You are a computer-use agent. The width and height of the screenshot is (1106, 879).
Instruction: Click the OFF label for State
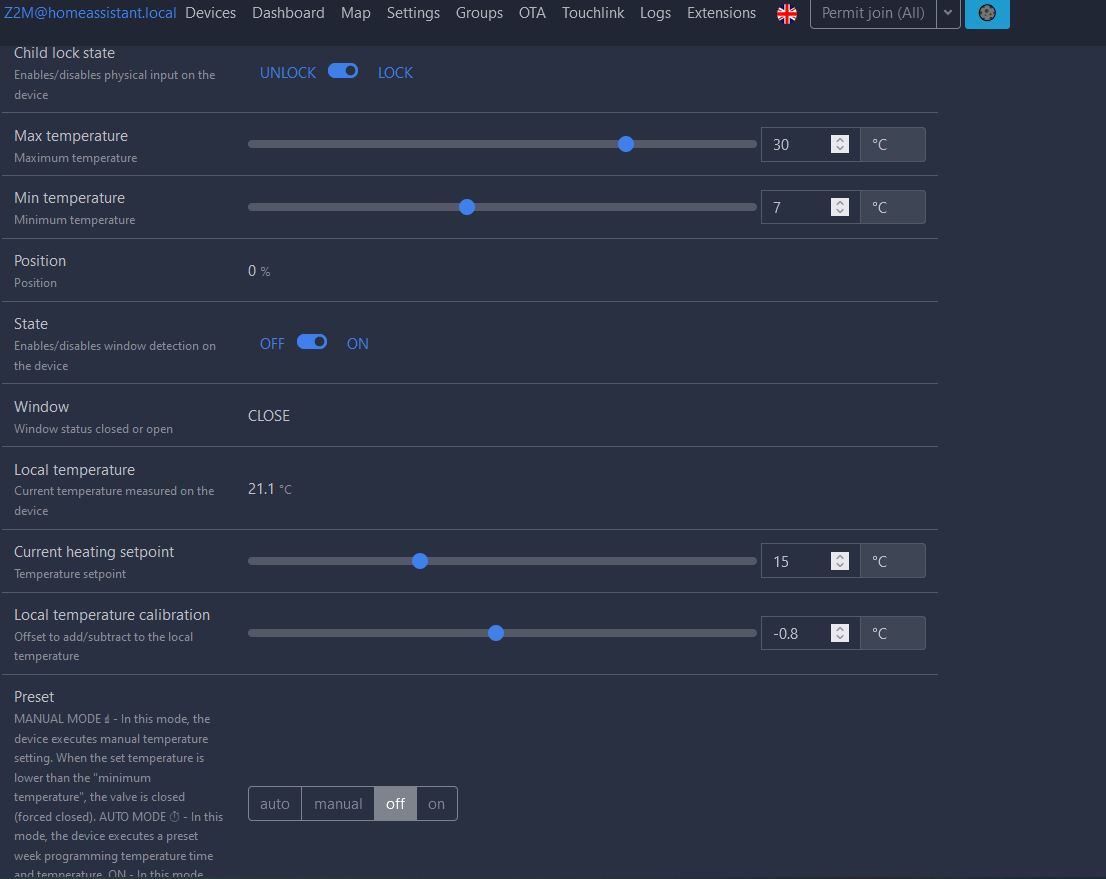(x=272, y=344)
